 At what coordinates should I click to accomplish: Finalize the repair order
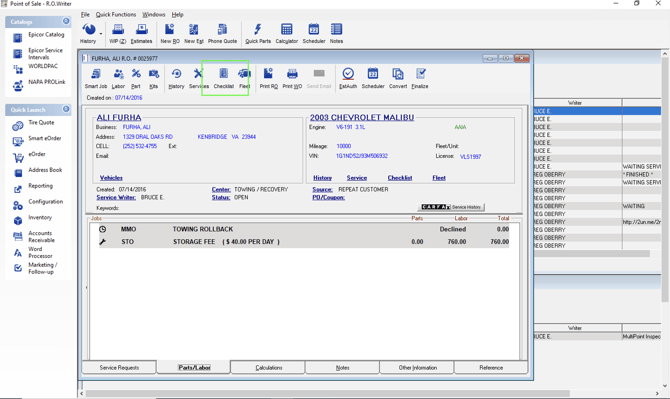pos(420,79)
